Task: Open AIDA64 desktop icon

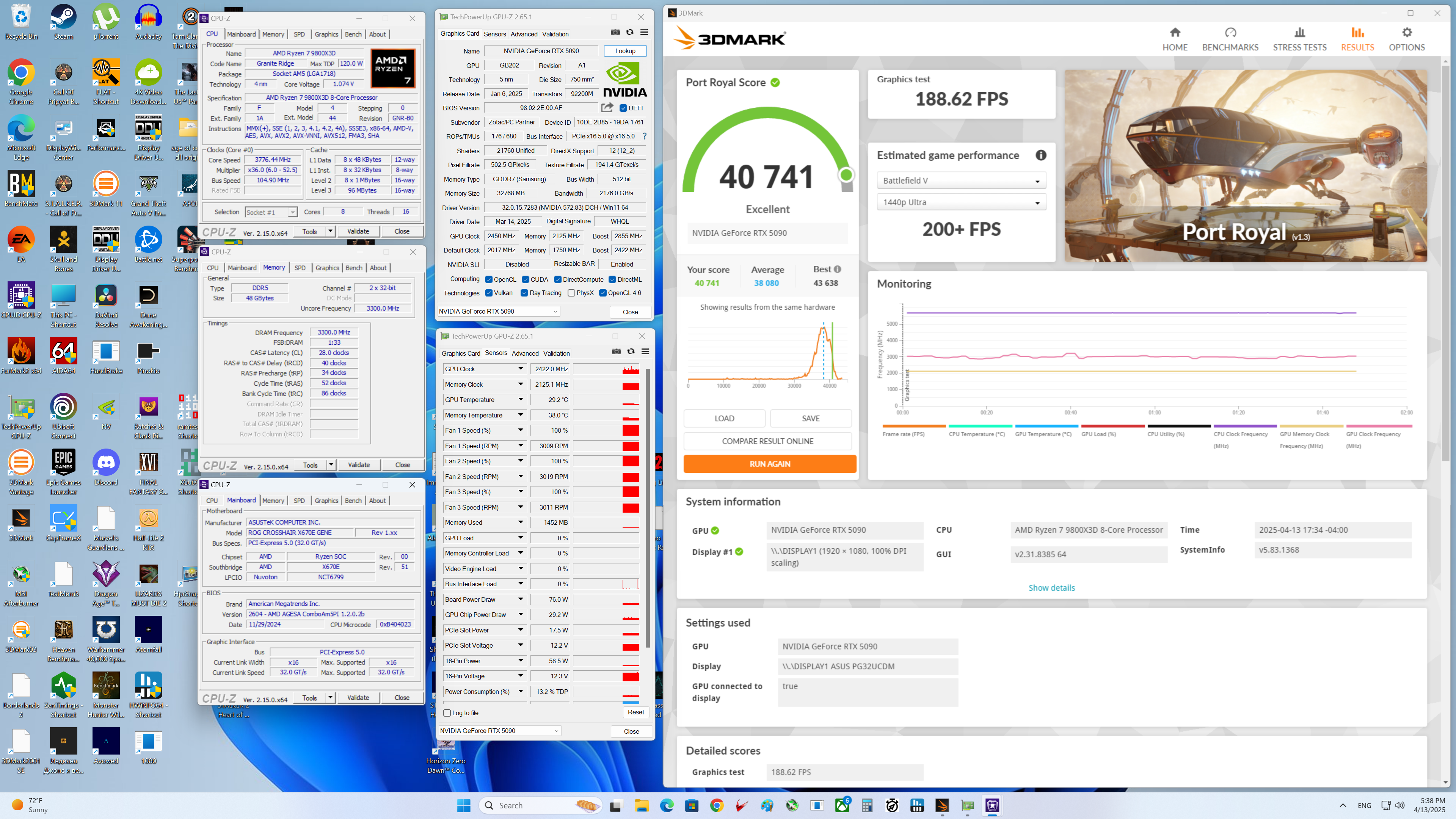Action: tap(63, 356)
